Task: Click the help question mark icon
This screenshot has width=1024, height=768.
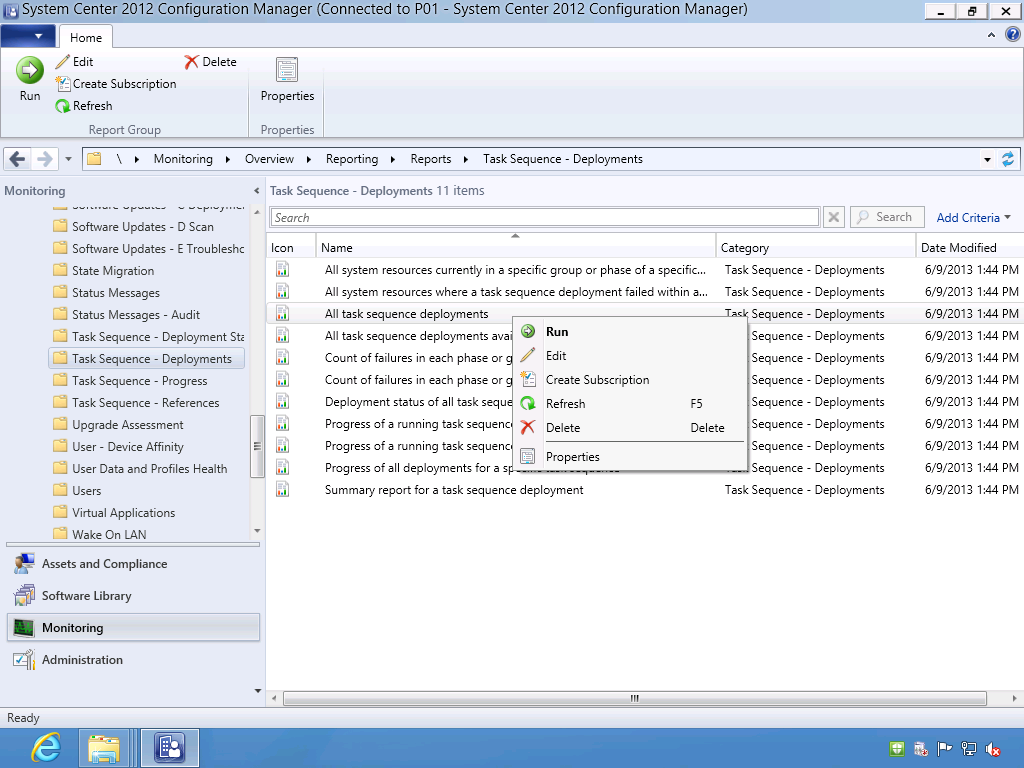Action: 1012,35
